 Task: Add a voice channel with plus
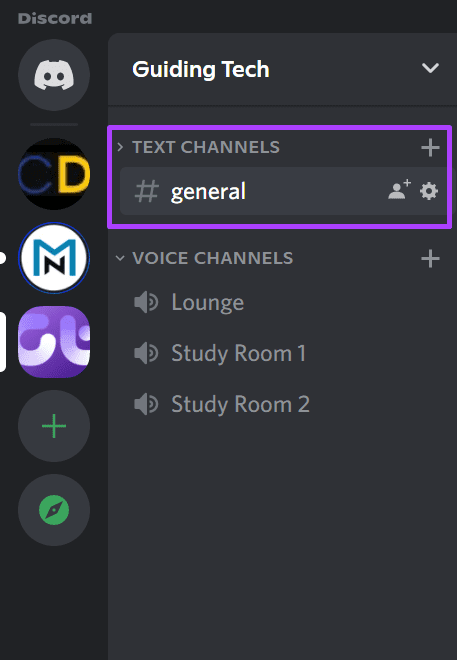pyautogui.click(x=430, y=258)
